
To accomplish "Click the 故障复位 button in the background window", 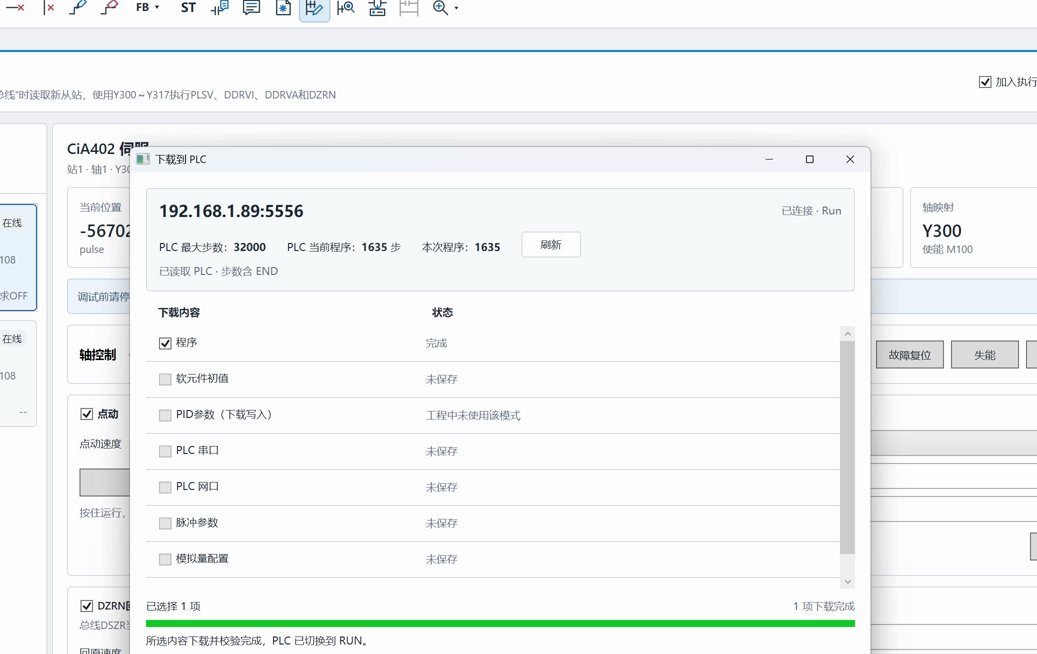I will tap(910, 355).
